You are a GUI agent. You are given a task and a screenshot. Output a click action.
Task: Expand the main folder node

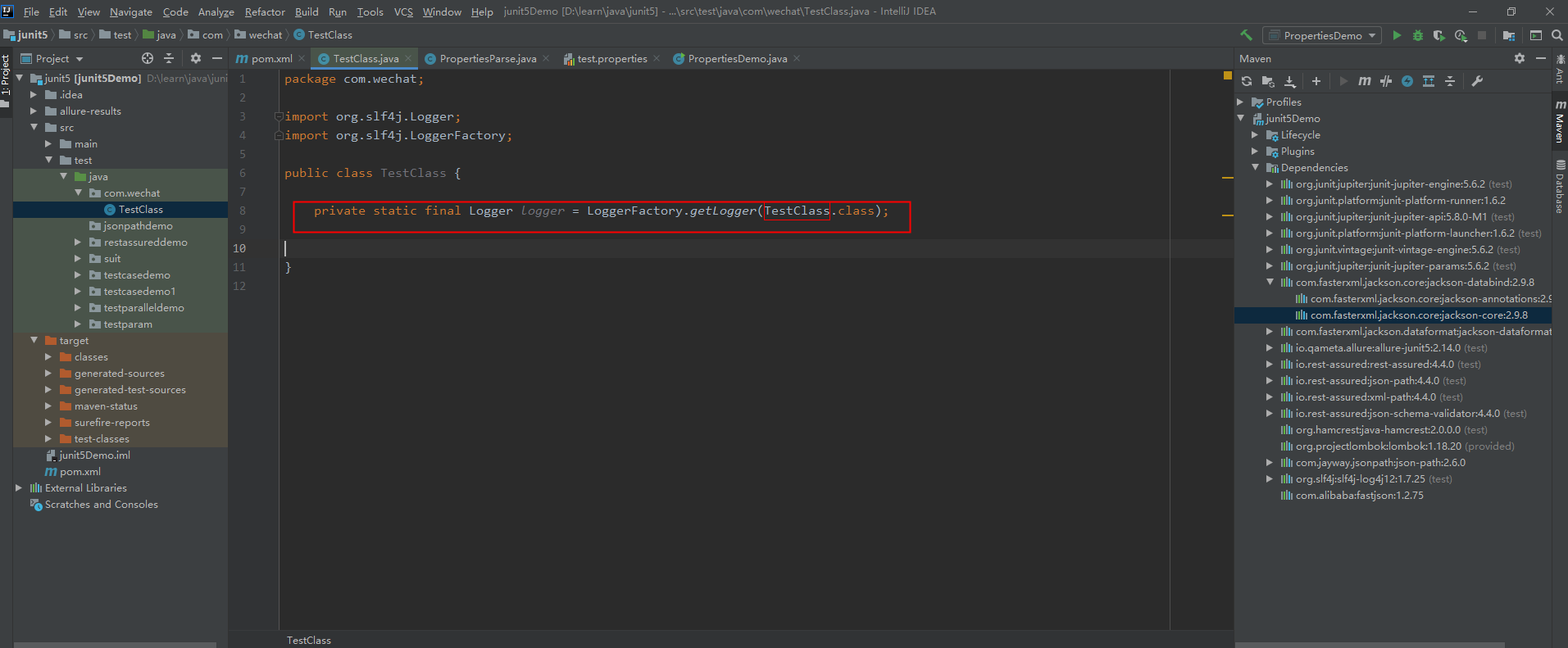click(48, 143)
